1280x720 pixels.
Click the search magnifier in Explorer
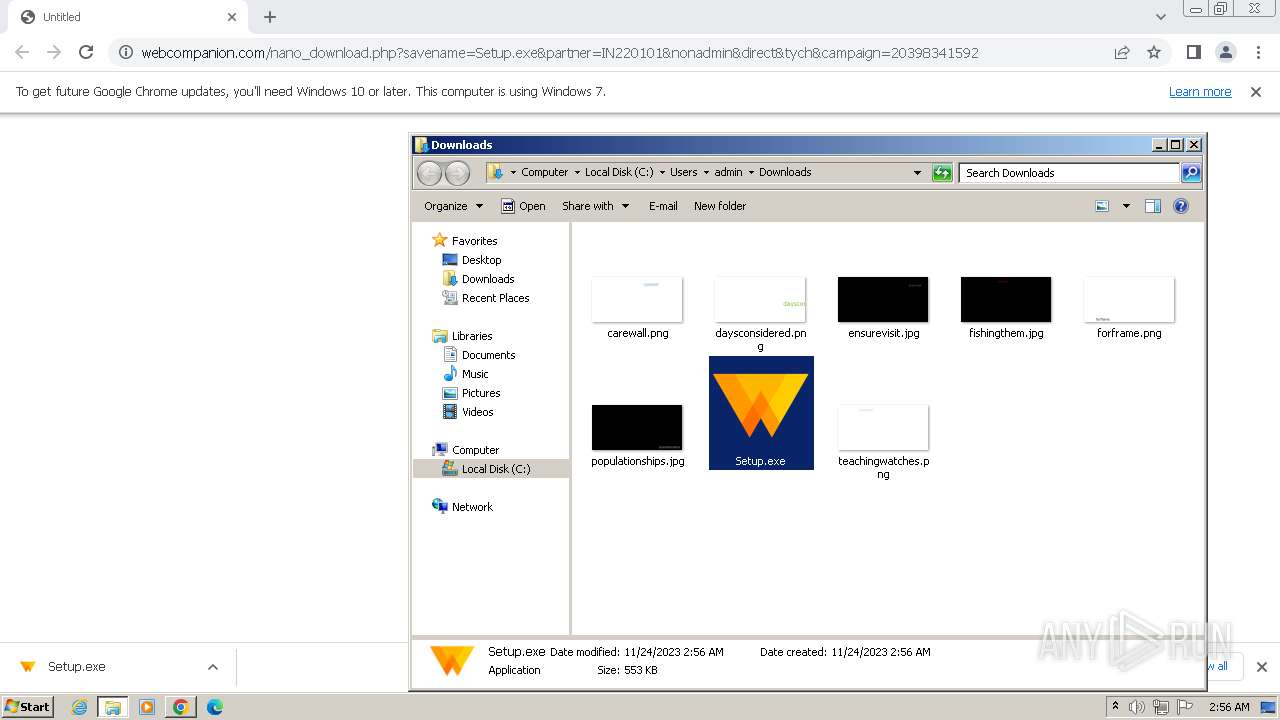coord(1190,173)
